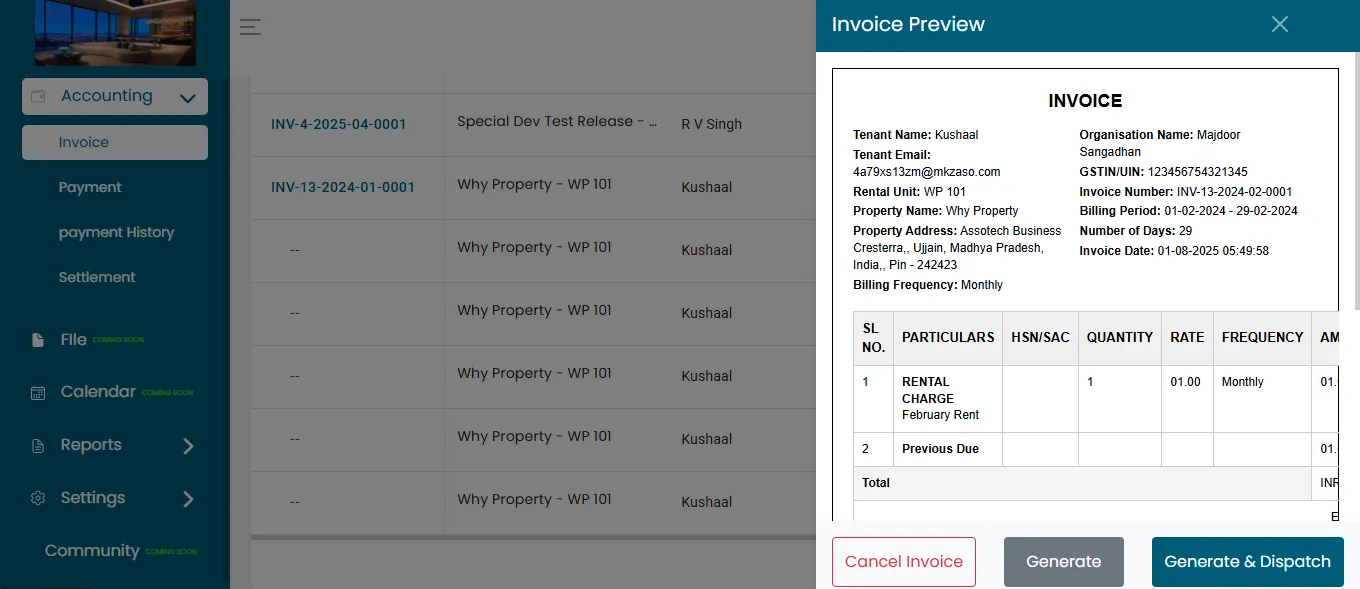This screenshot has width=1360, height=589.
Task: Click the Generate button
Action: [1064, 562]
